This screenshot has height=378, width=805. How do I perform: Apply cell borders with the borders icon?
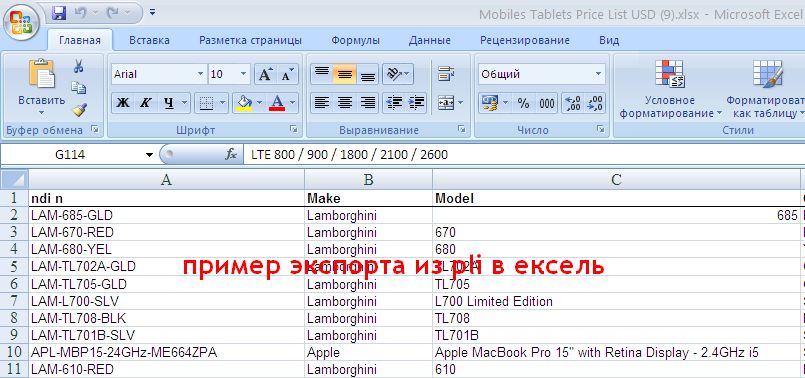(206, 103)
